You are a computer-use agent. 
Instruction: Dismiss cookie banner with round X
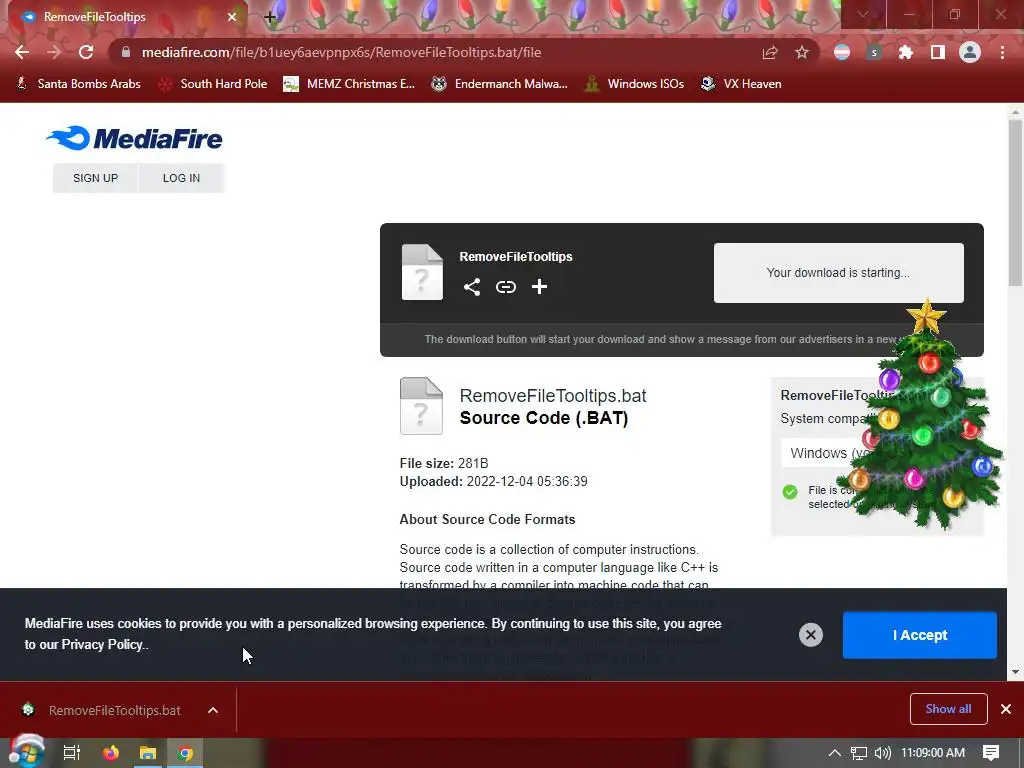pos(810,634)
